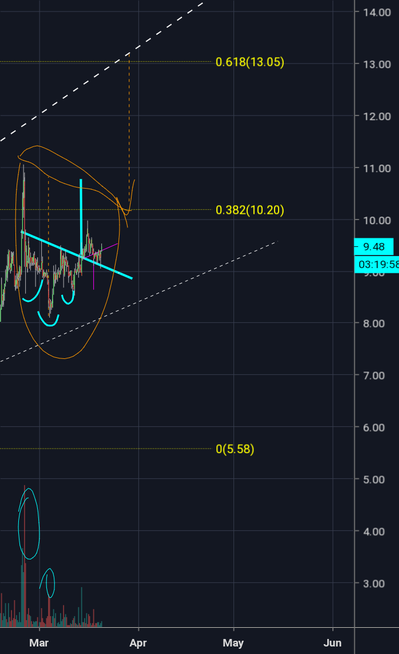Click the vertical cyan measurement line
399x654 pixels.
(81, 217)
